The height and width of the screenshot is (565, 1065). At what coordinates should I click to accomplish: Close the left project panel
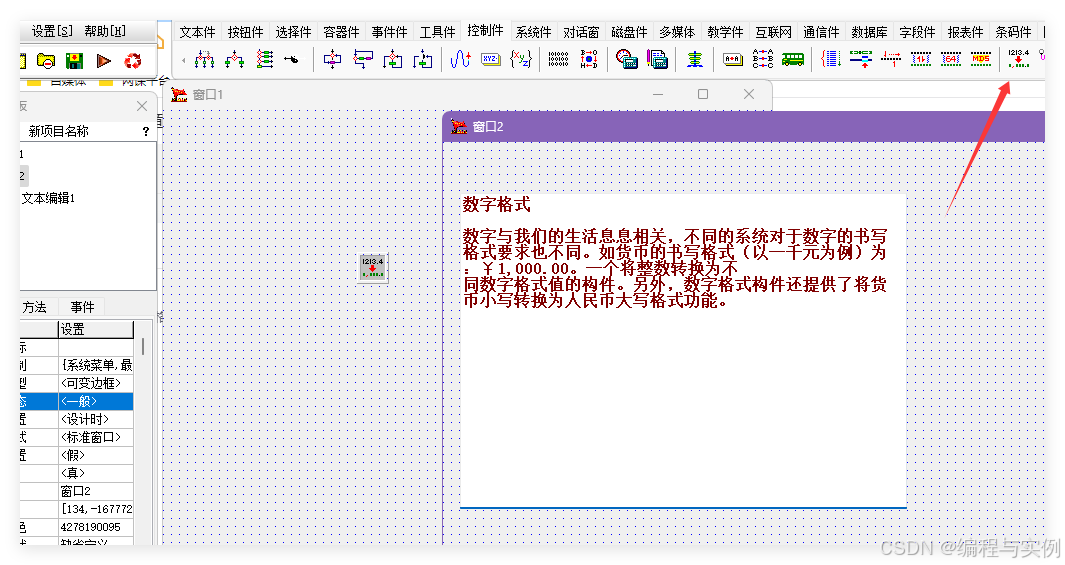pos(142,106)
